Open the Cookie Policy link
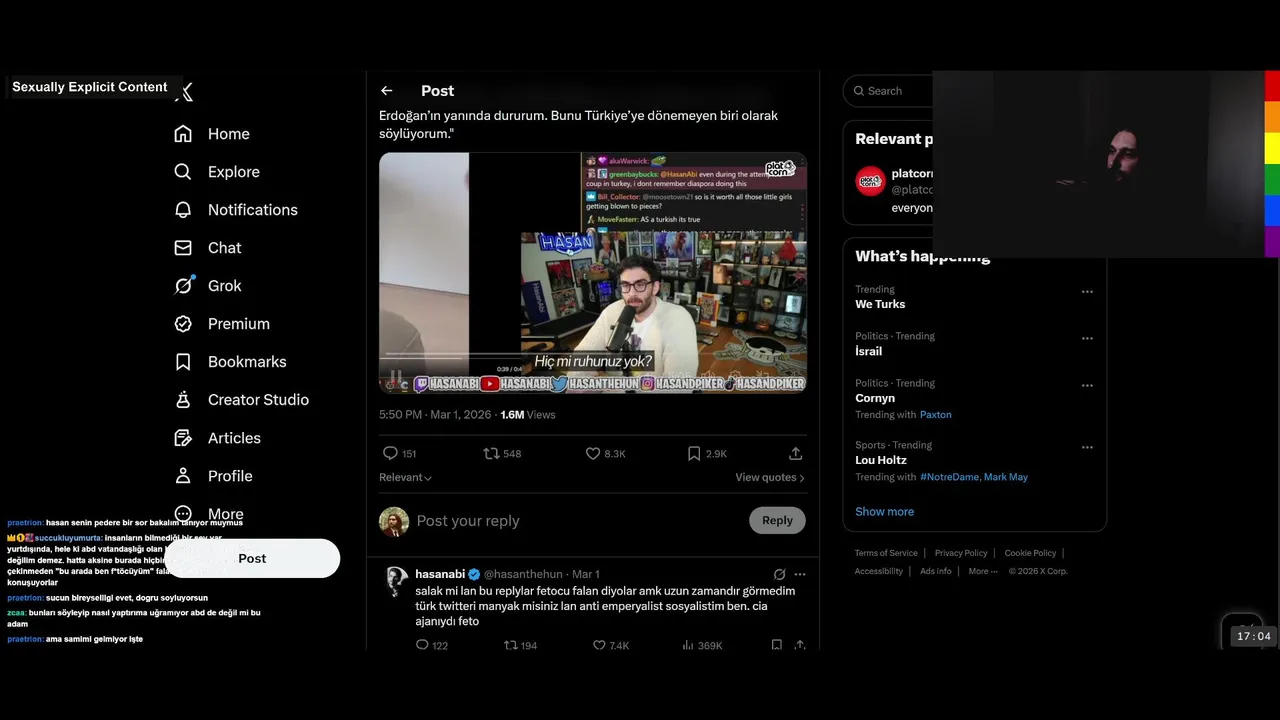1280x720 pixels. [1030, 553]
